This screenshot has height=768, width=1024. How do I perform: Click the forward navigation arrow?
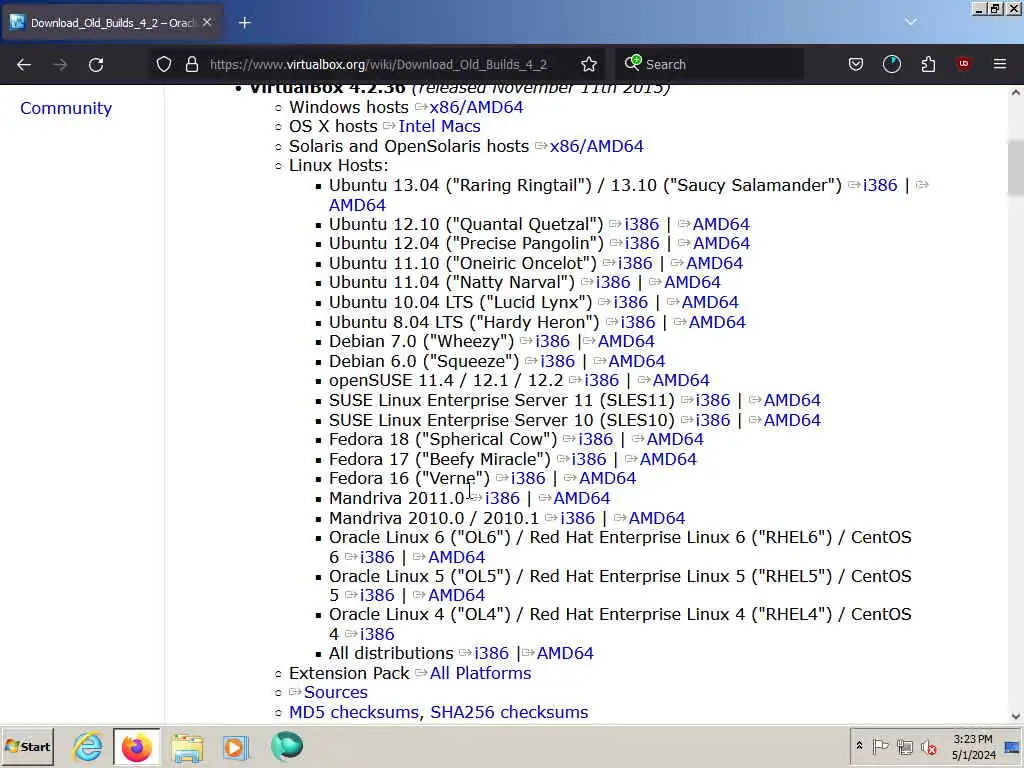pos(60,64)
